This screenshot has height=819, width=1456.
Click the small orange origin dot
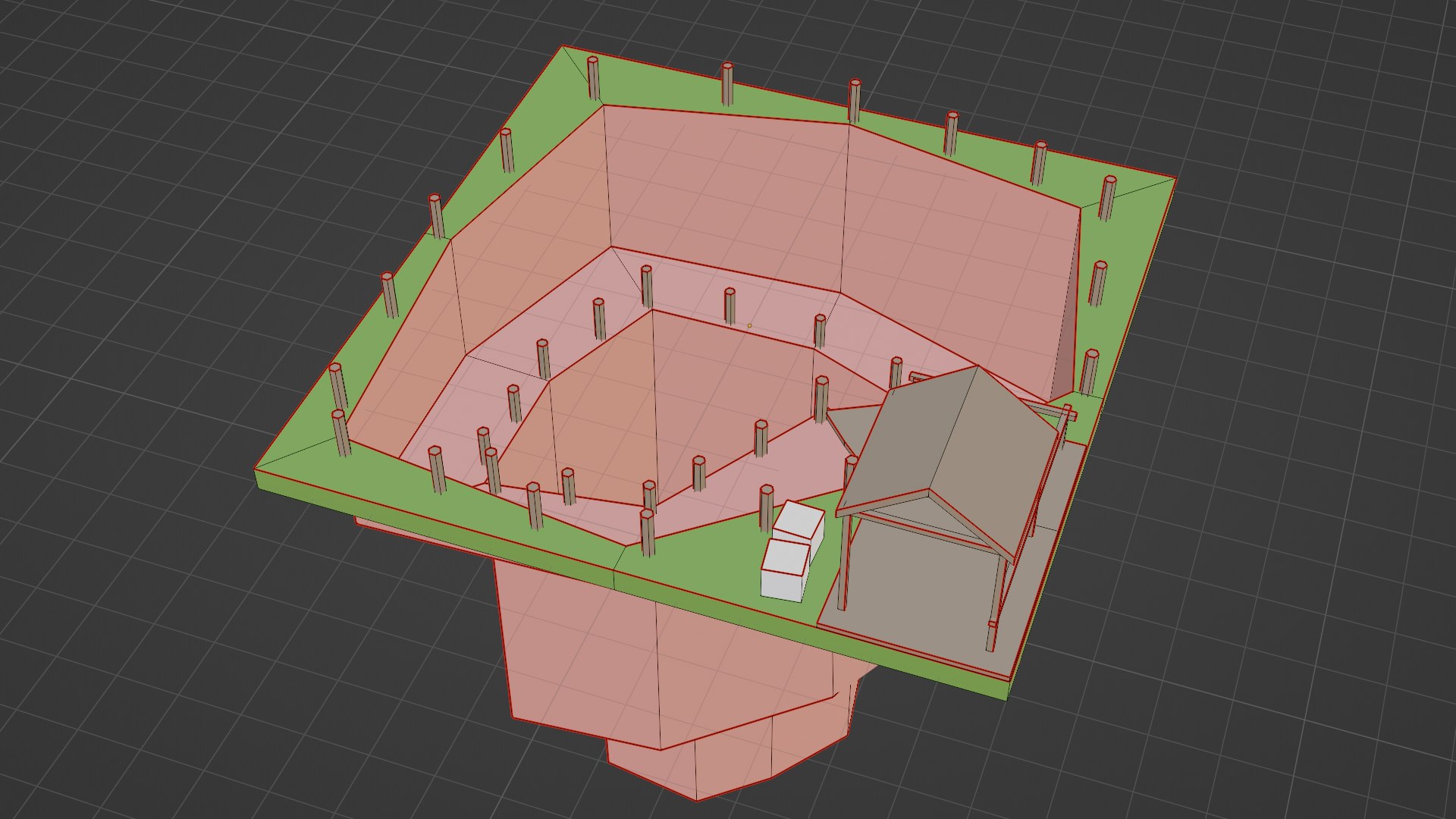[749, 326]
